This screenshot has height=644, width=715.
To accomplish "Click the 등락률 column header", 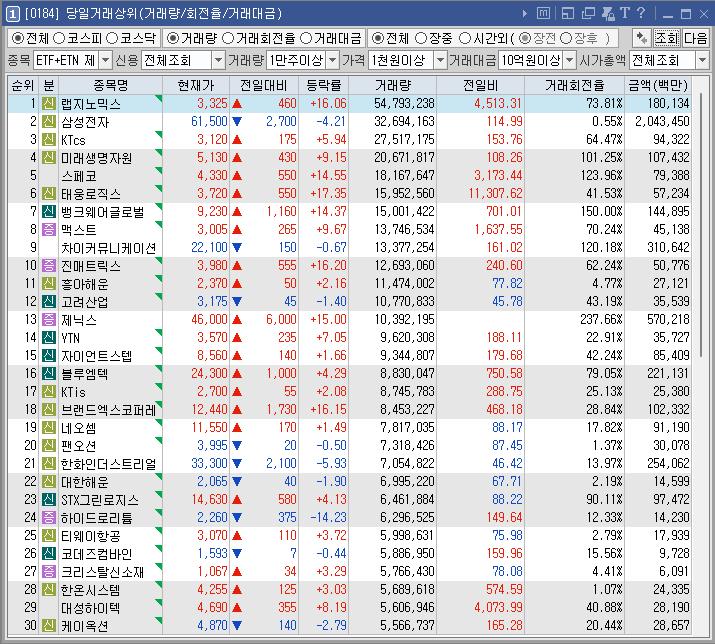I will click(323, 85).
